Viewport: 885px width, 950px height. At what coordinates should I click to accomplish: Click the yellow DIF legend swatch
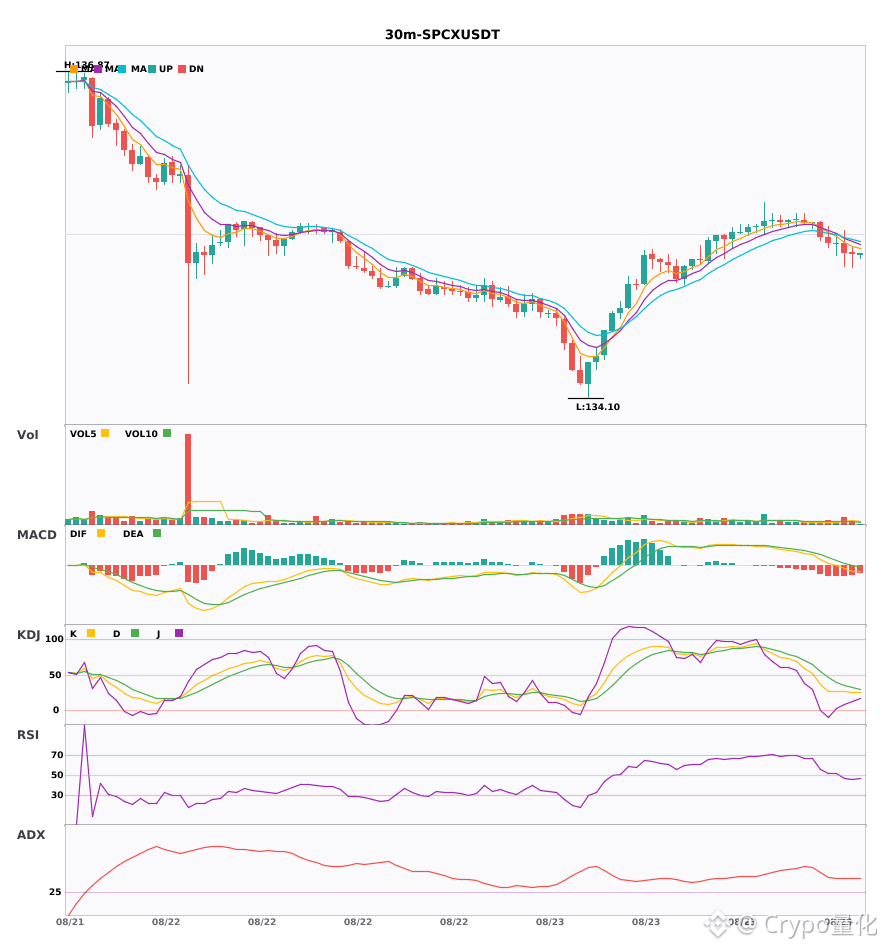point(101,533)
